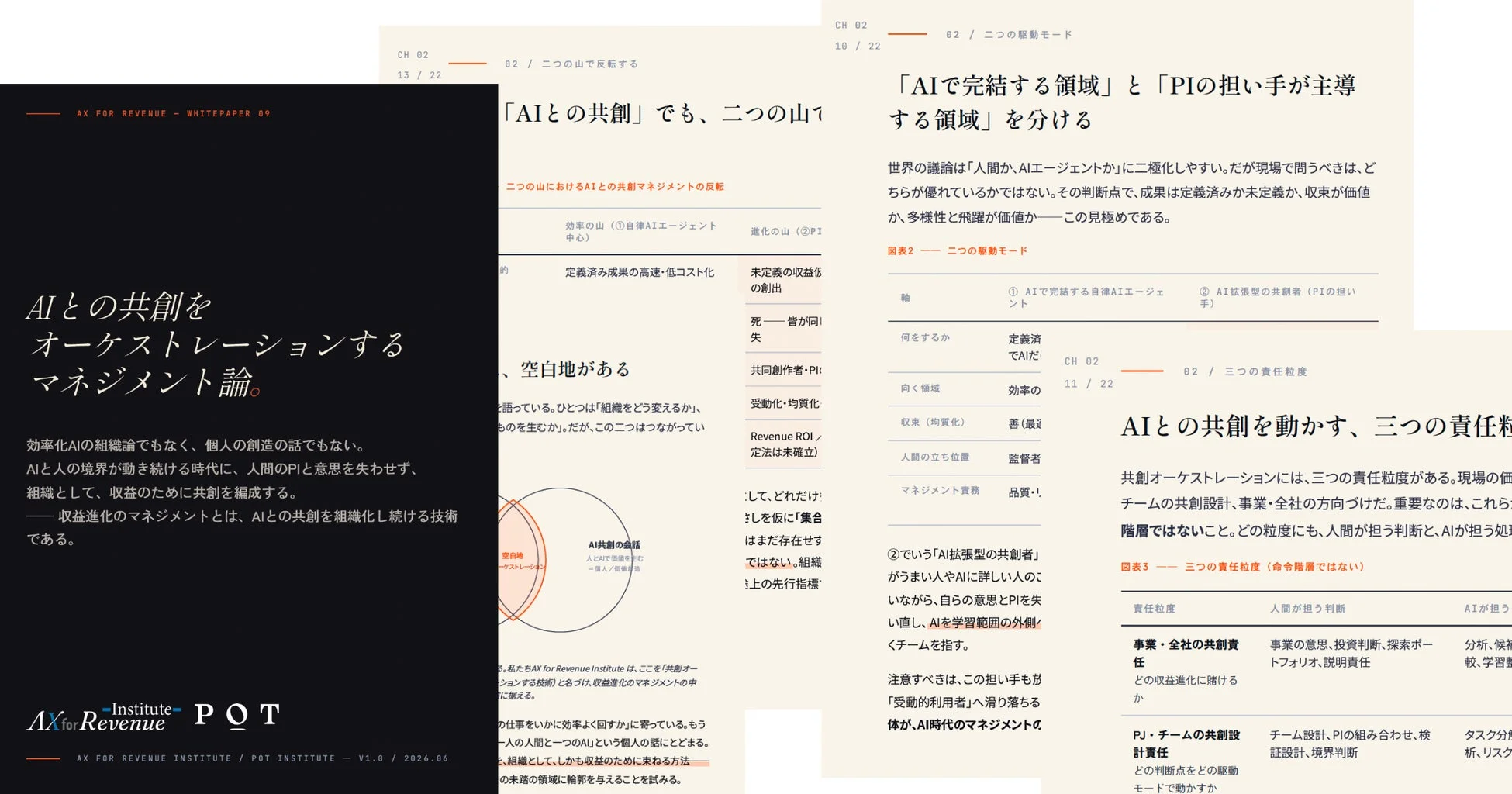Click column header '① AIで完結する自律AIエージェント'
This screenshot has width=1512, height=794.
(1086, 298)
